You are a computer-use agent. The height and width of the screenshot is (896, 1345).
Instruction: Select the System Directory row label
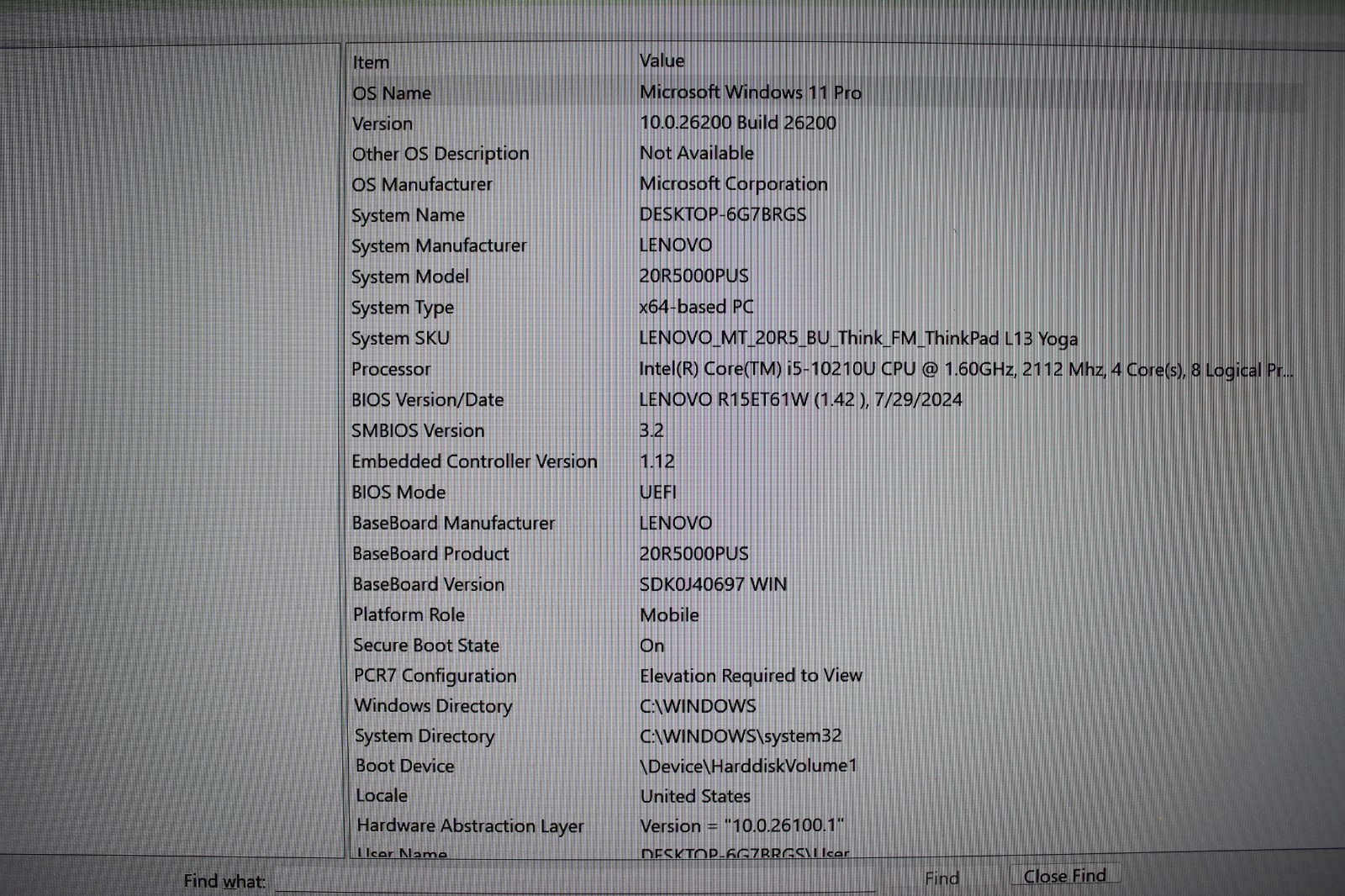(x=425, y=736)
